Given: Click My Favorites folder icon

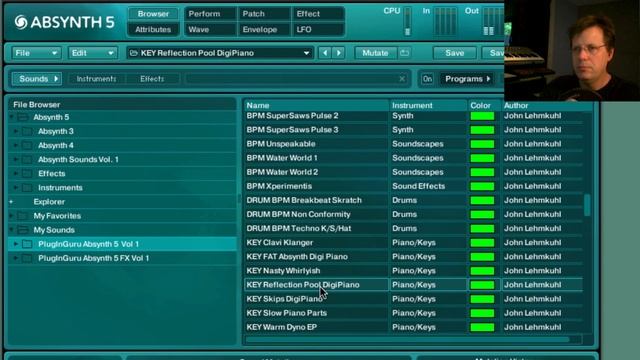Looking at the screenshot, I should 22,216.
